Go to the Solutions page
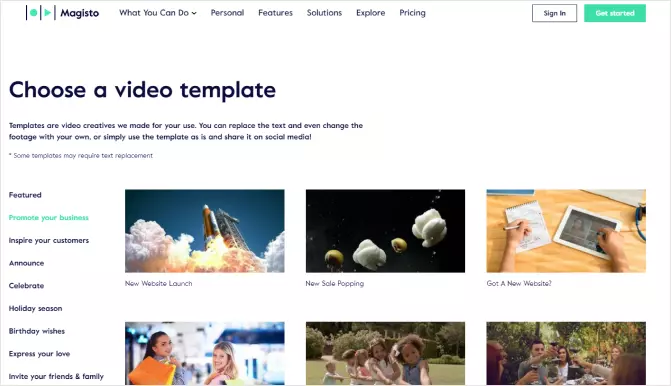Screen dimensions: 671x386 click(x=324, y=13)
